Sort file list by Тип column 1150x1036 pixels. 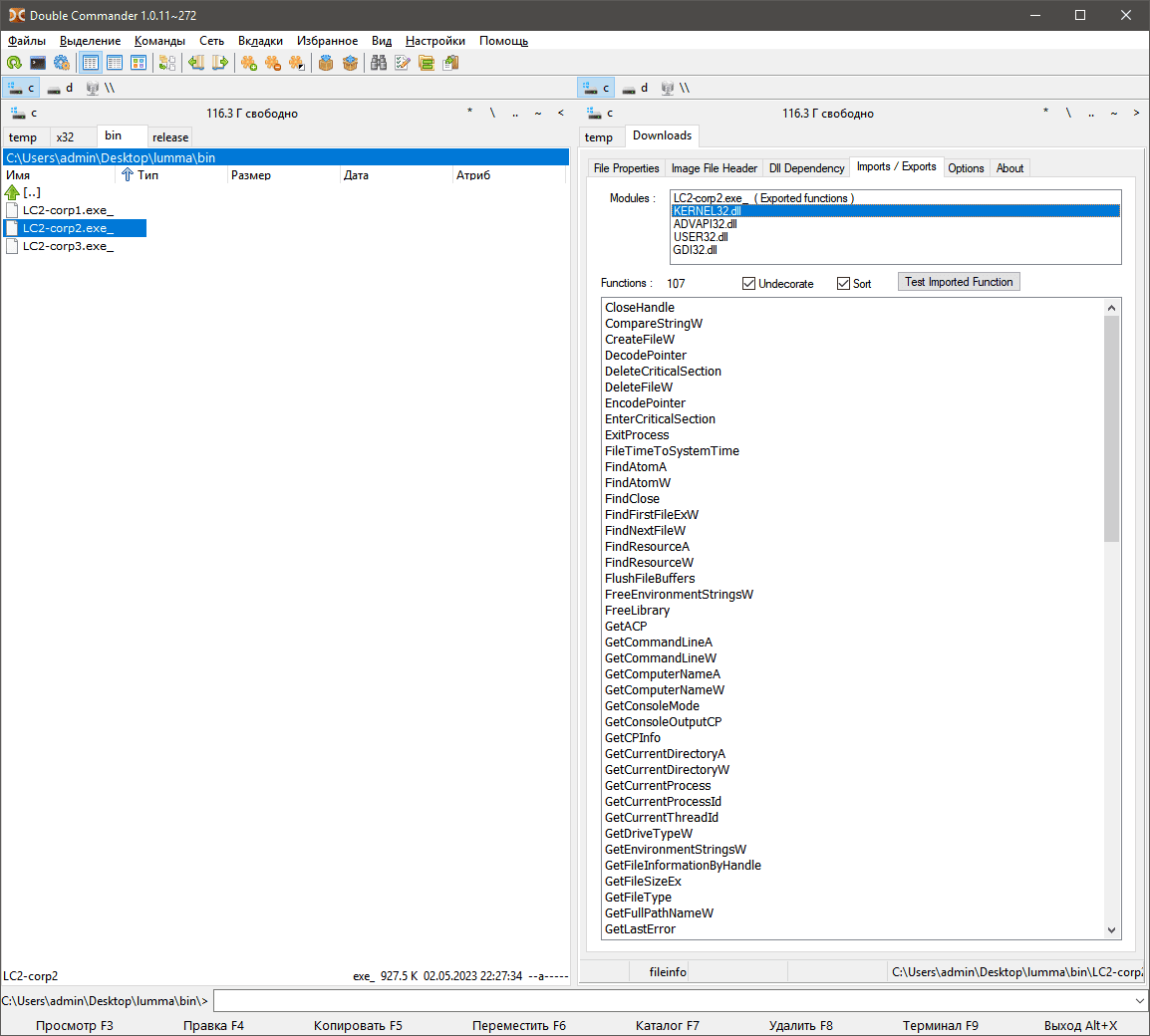pyautogui.click(x=147, y=175)
